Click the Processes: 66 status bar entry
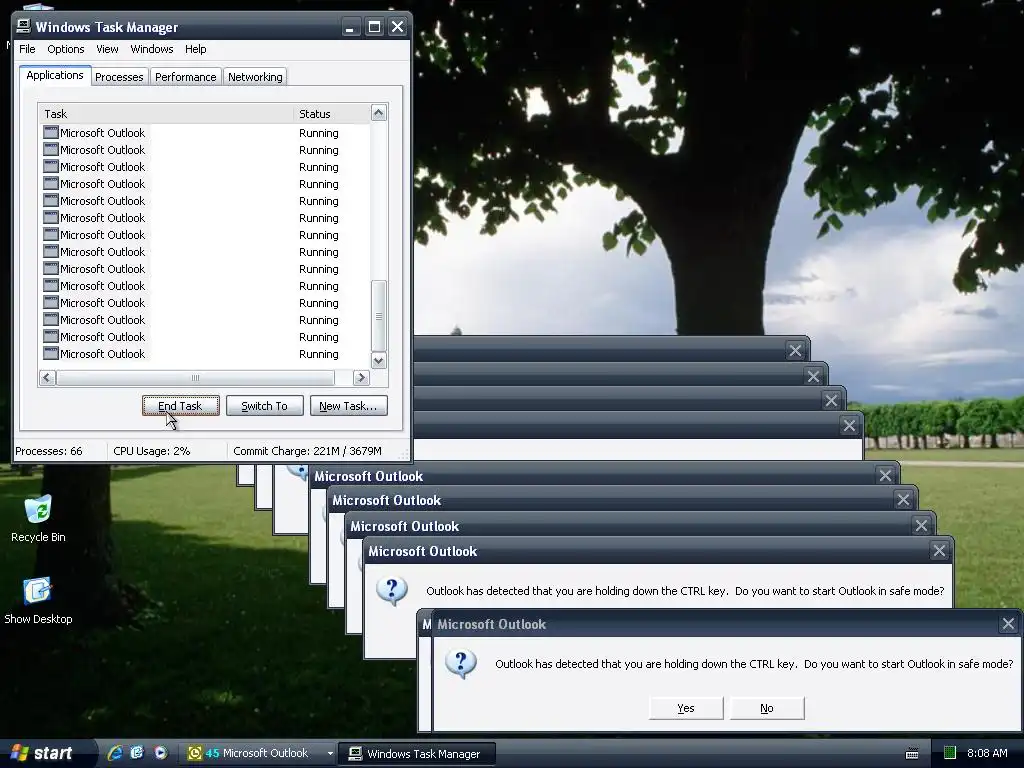The image size is (1024, 768). [x=49, y=451]
